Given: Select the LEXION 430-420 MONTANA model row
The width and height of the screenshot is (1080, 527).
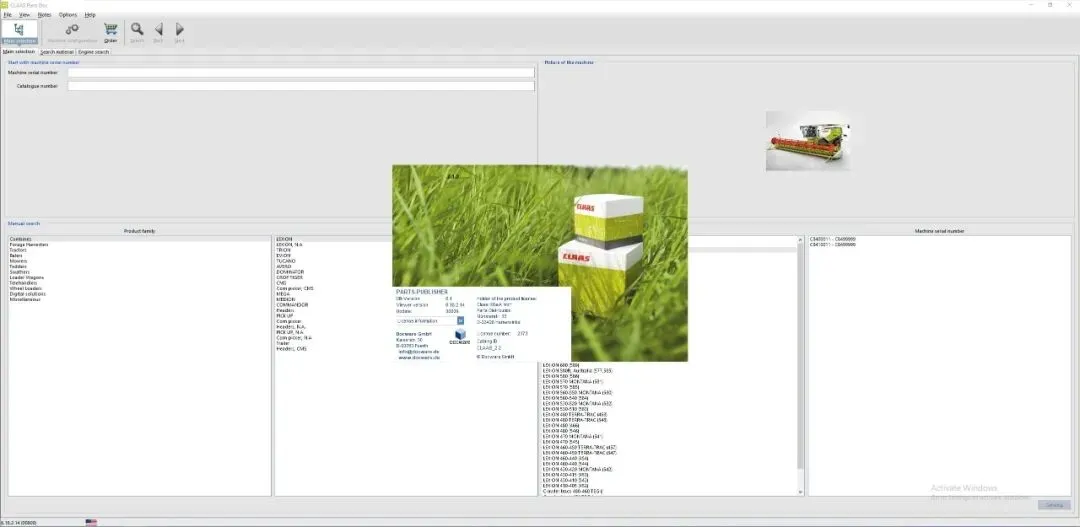Looking at the screenshot, I should pos(669,470).
